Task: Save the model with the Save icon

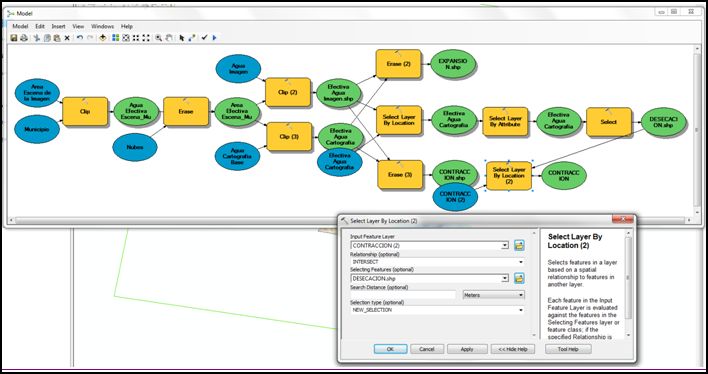Action: click(x=14, y=38)
